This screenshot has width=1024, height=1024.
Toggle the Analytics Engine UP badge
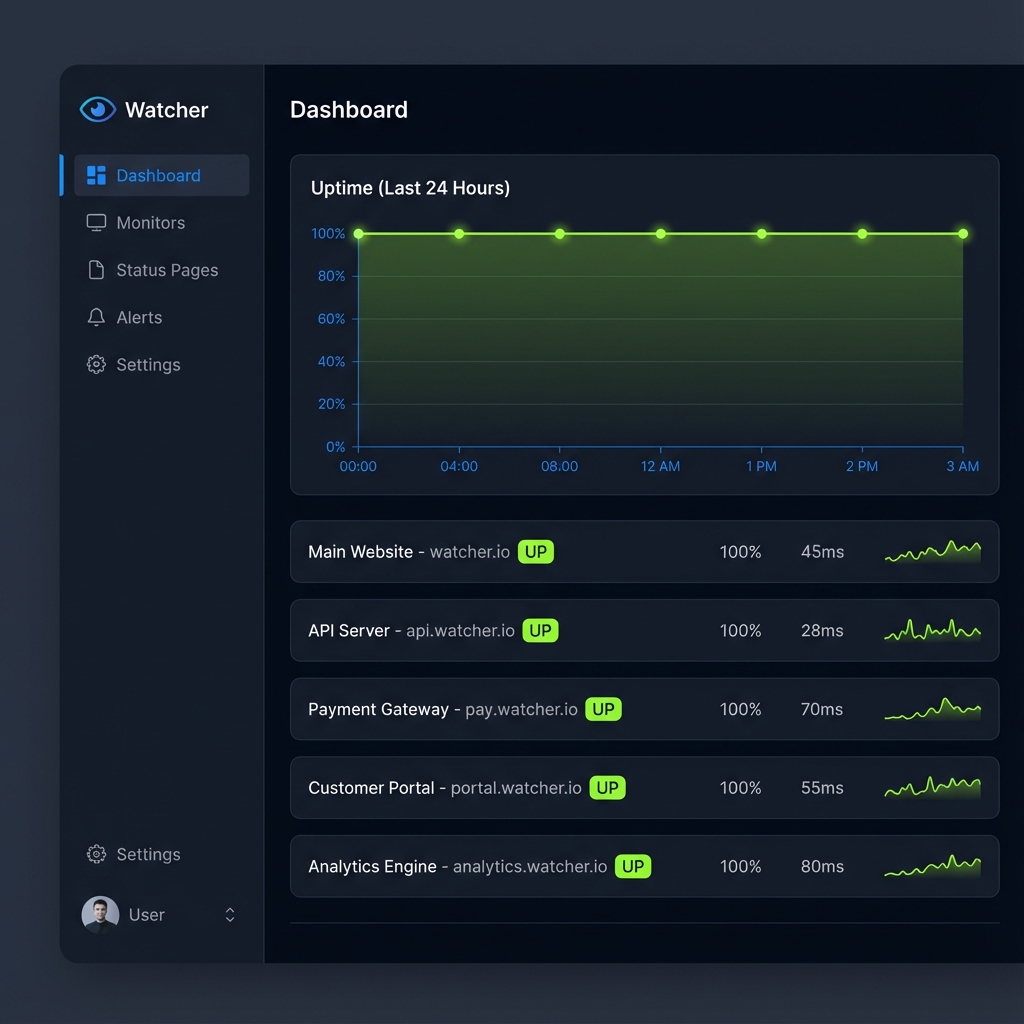632,866
